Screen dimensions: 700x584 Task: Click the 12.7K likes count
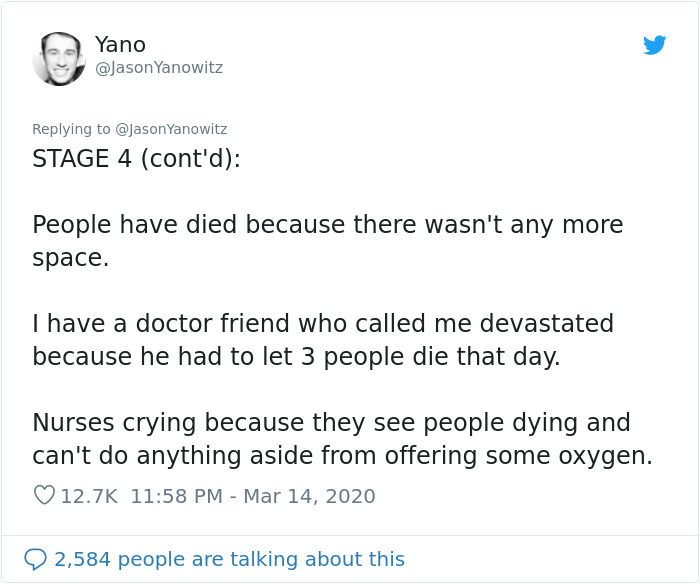click(90, 496)
